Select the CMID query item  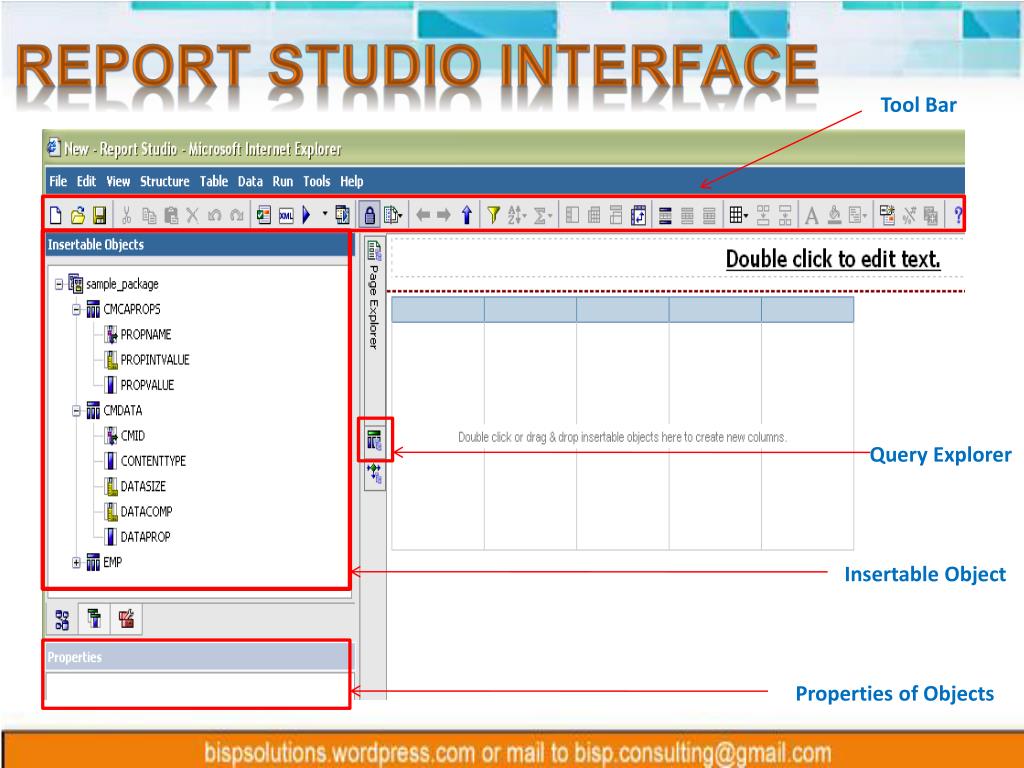pos(133,436)
